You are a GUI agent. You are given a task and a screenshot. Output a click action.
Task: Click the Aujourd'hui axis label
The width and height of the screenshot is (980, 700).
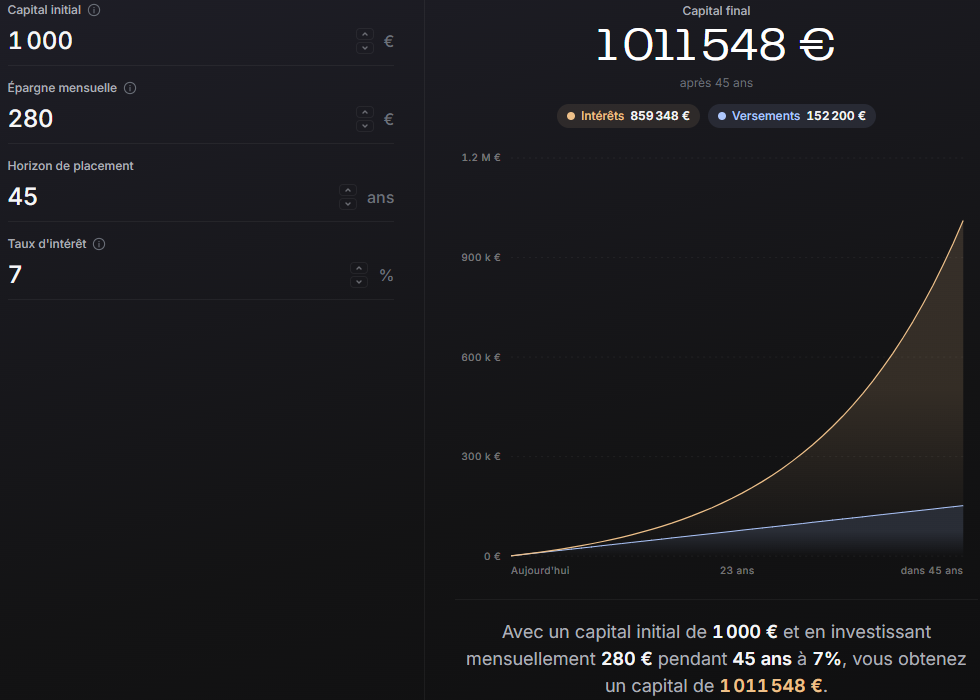tap(540, 571)
